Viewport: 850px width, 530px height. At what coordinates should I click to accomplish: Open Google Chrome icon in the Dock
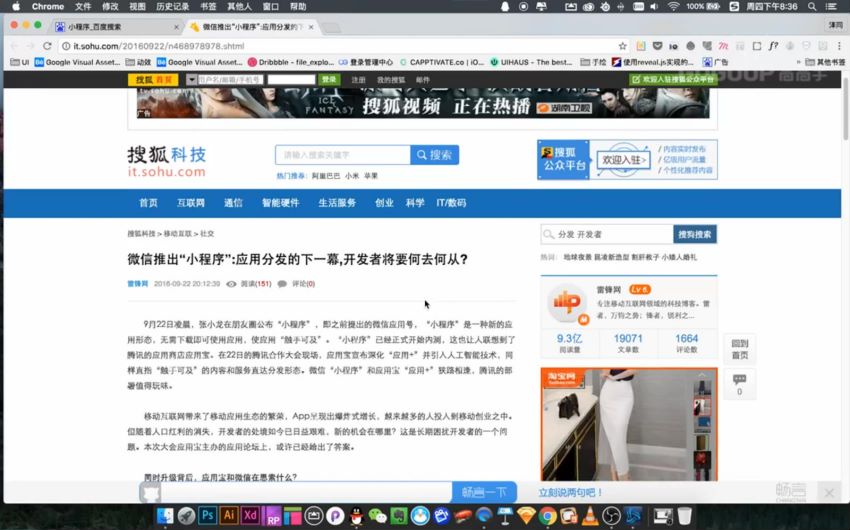548,516
